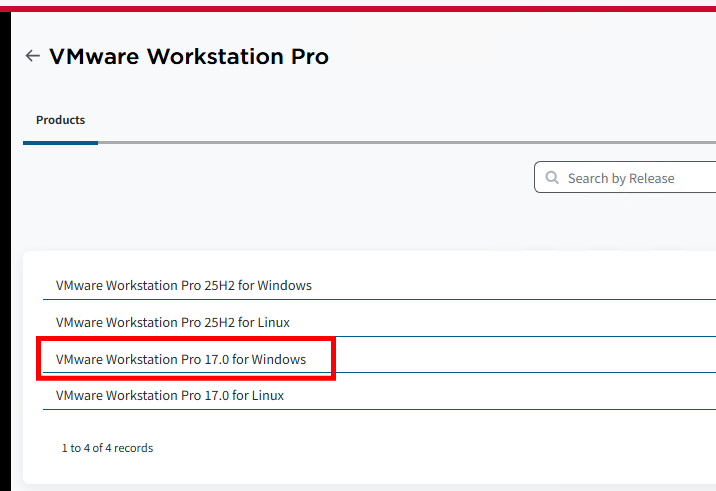The image size is (716, 491).
Task: Click the black strip on the left edge
Action: point(5,250)
